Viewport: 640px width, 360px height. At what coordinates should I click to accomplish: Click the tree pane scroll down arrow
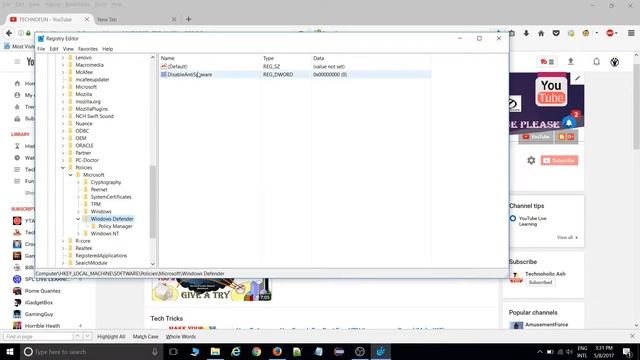click(153, 264)
